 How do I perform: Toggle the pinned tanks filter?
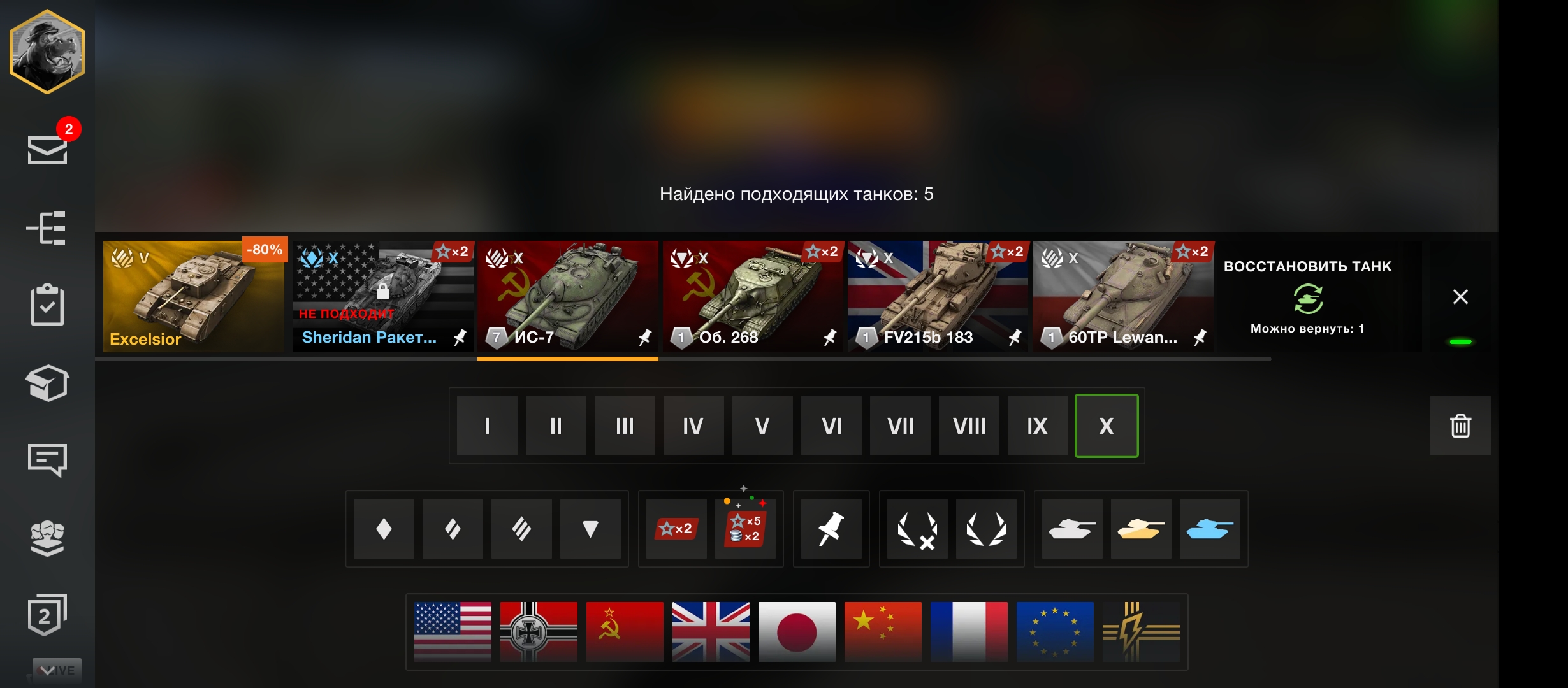(x=831, y=529)
